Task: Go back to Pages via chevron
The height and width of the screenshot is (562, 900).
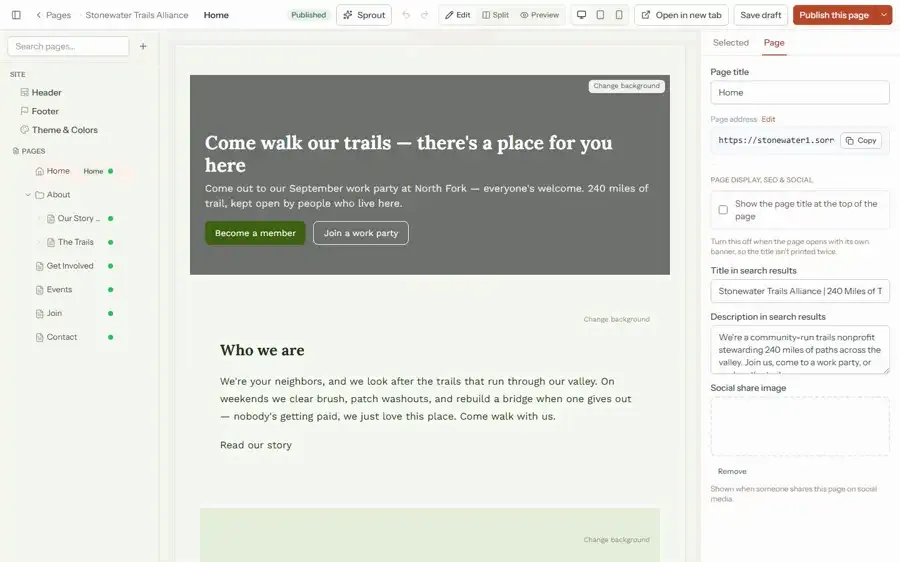Action: click(53, 15)
